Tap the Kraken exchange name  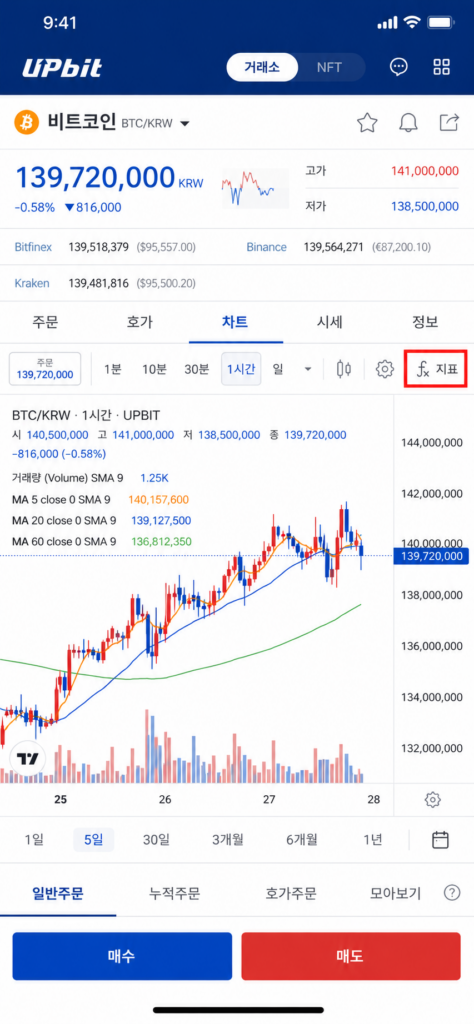click(33, 284)
